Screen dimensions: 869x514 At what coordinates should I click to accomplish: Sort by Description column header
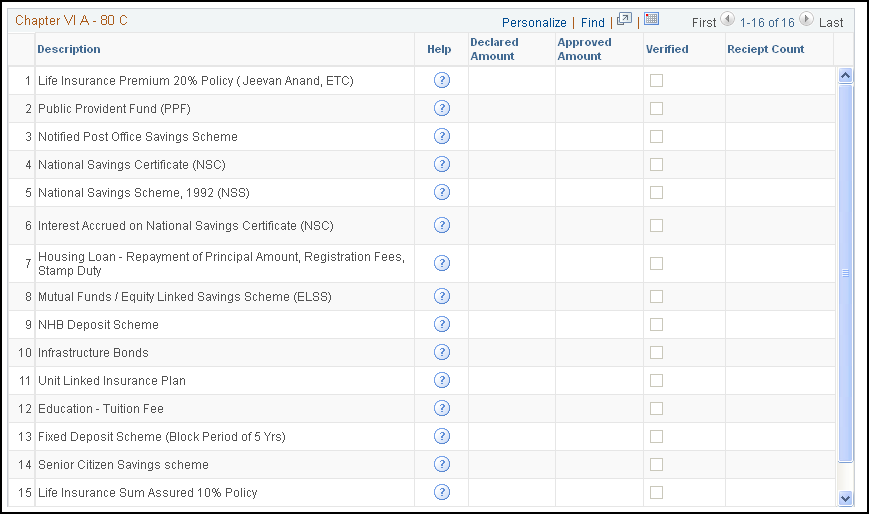click(x=69, y=49)
